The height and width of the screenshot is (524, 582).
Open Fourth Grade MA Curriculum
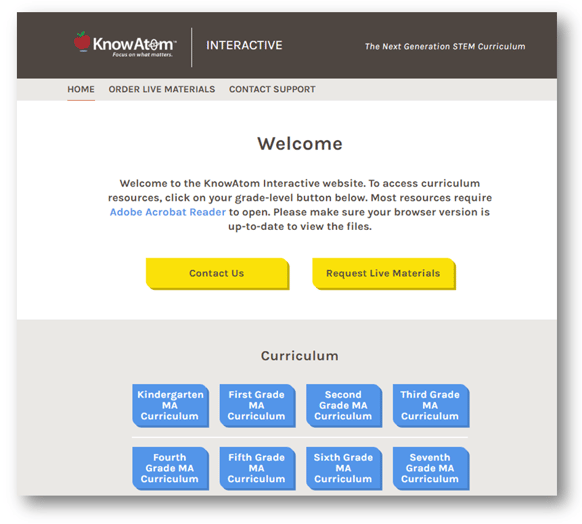tap(170, 468)
